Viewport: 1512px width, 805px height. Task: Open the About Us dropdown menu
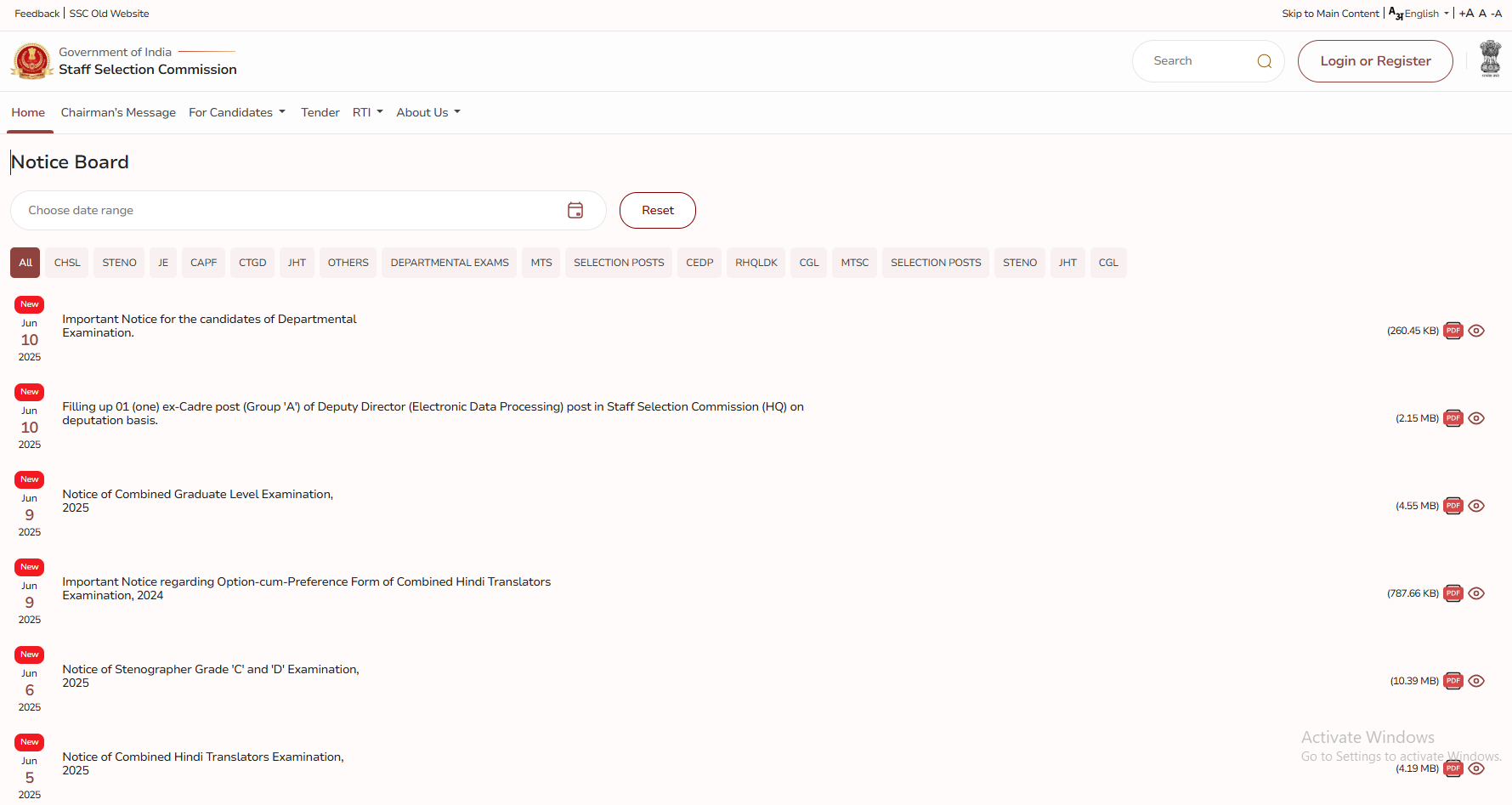[x=428, y=112]
